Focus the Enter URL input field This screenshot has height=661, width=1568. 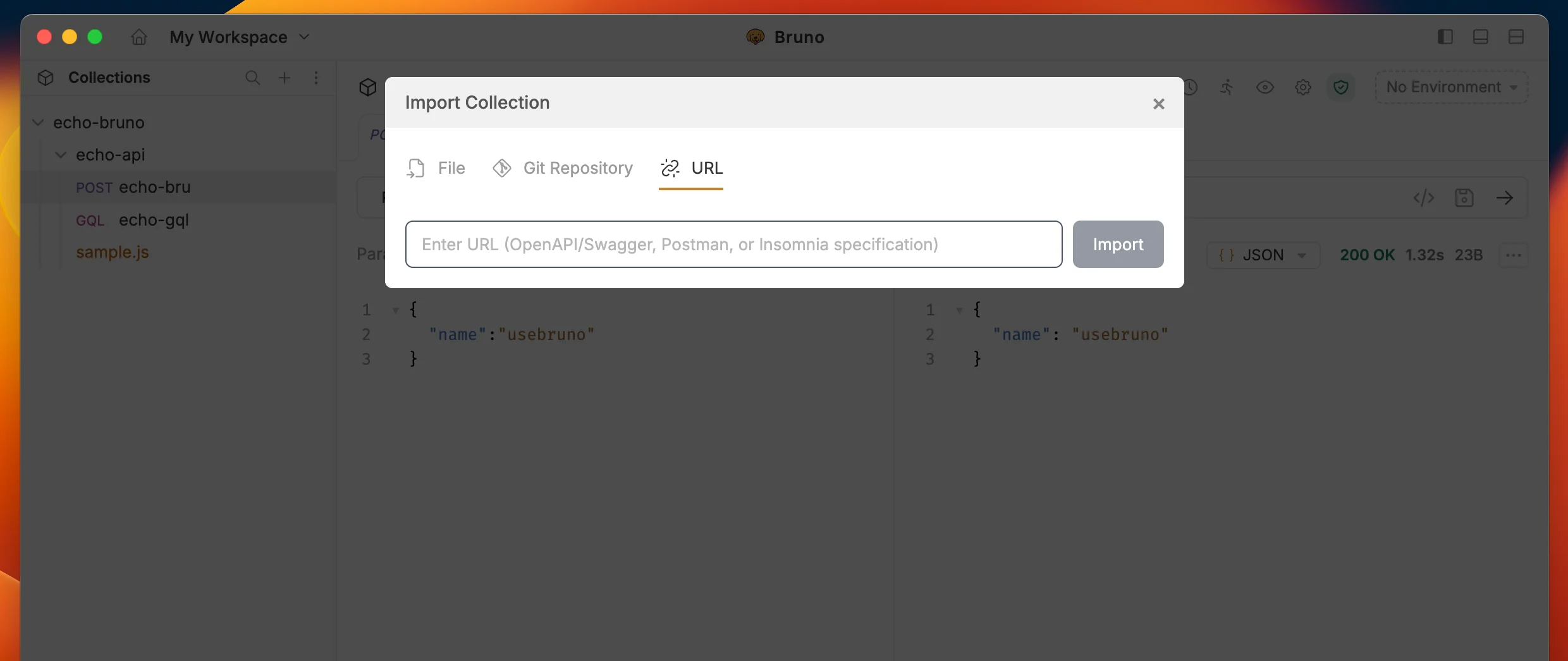point(733,244)
